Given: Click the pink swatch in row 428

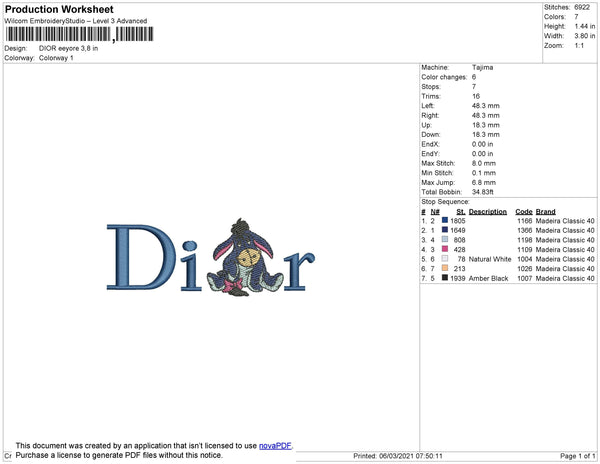Looking at the screenshot, I should pyautogui.click(x=445, y=249).
